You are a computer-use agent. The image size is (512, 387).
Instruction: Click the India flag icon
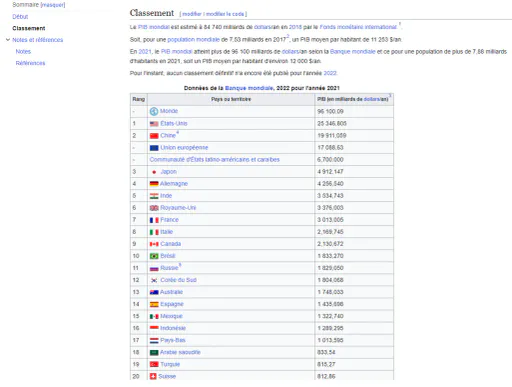(x=154, y=196)
